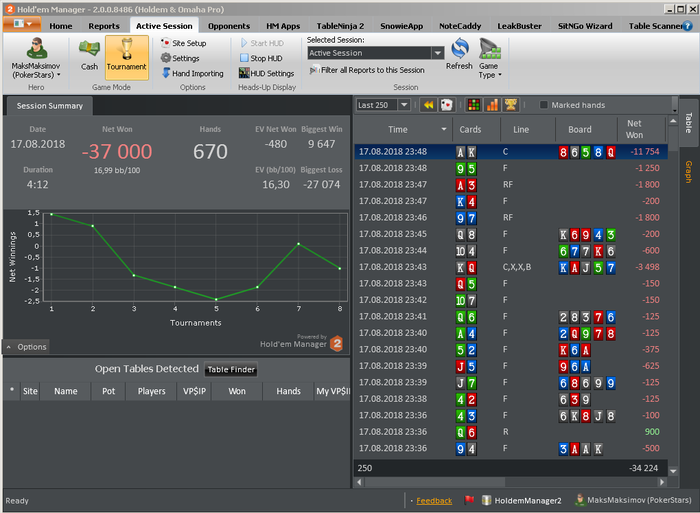Click the yellow rewind arrows replay icon

(429, 105)
